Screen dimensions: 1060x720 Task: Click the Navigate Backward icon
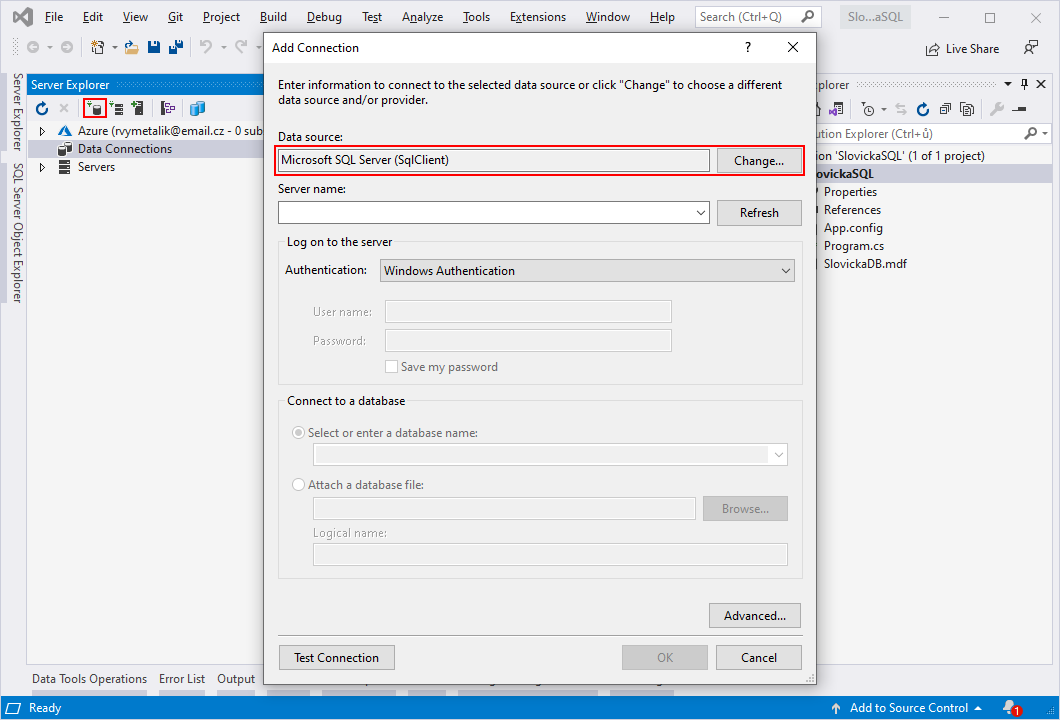point(32,47)
